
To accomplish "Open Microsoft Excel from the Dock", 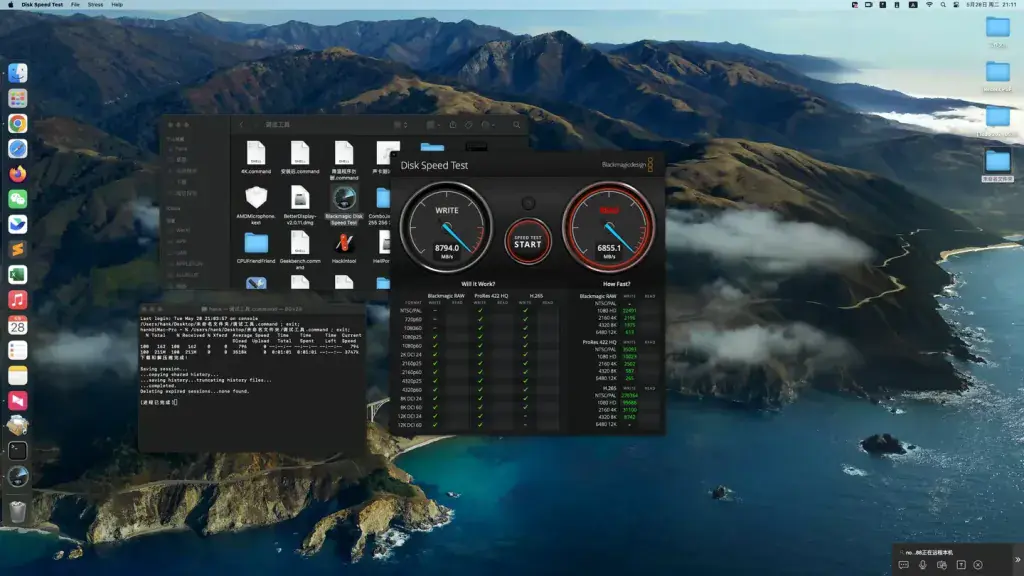I will click(x=18, y=274).
